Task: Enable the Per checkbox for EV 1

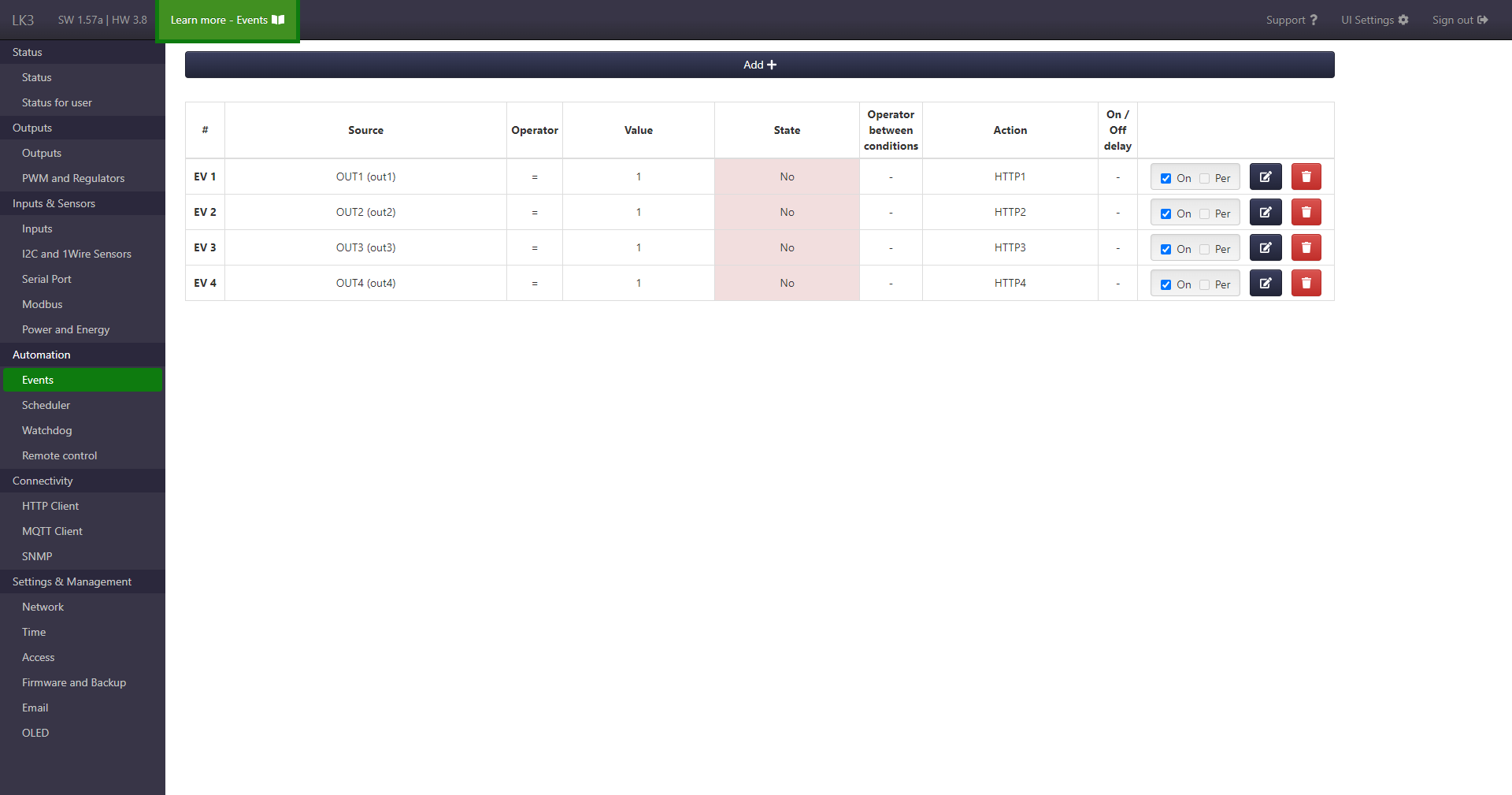Action: (1204, 179)
